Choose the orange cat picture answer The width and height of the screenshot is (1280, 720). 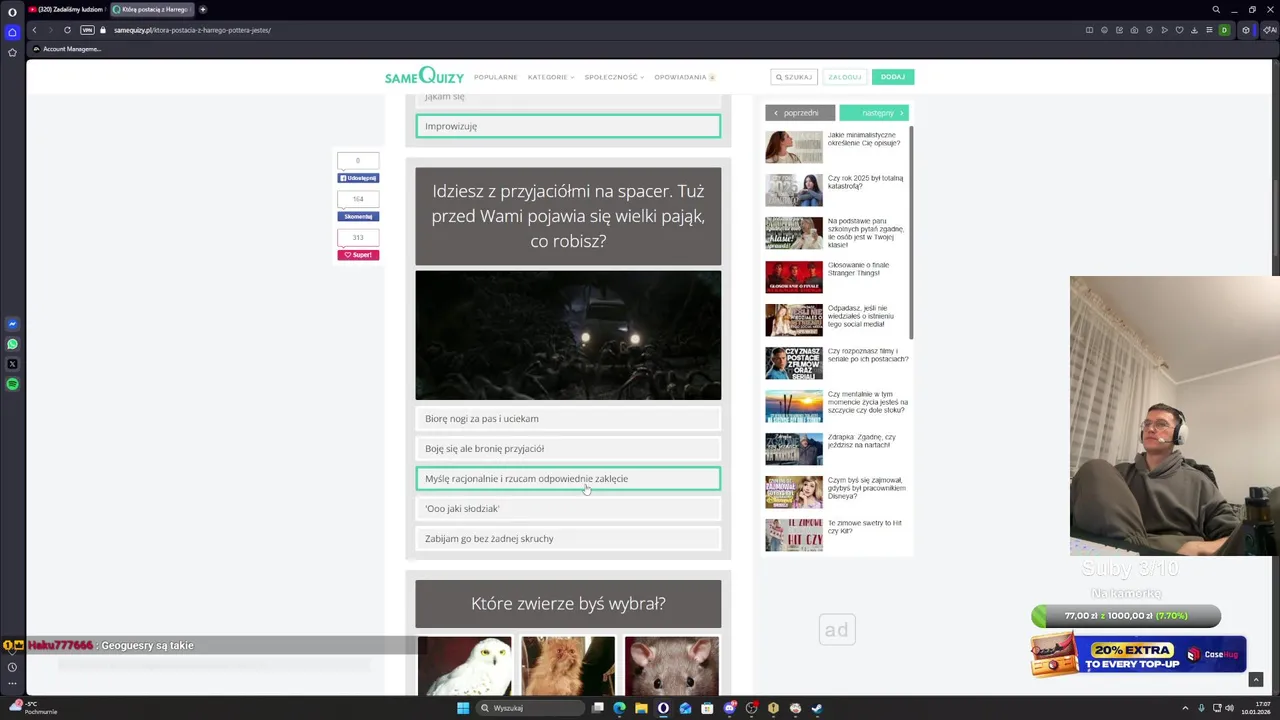click(568, 666)
